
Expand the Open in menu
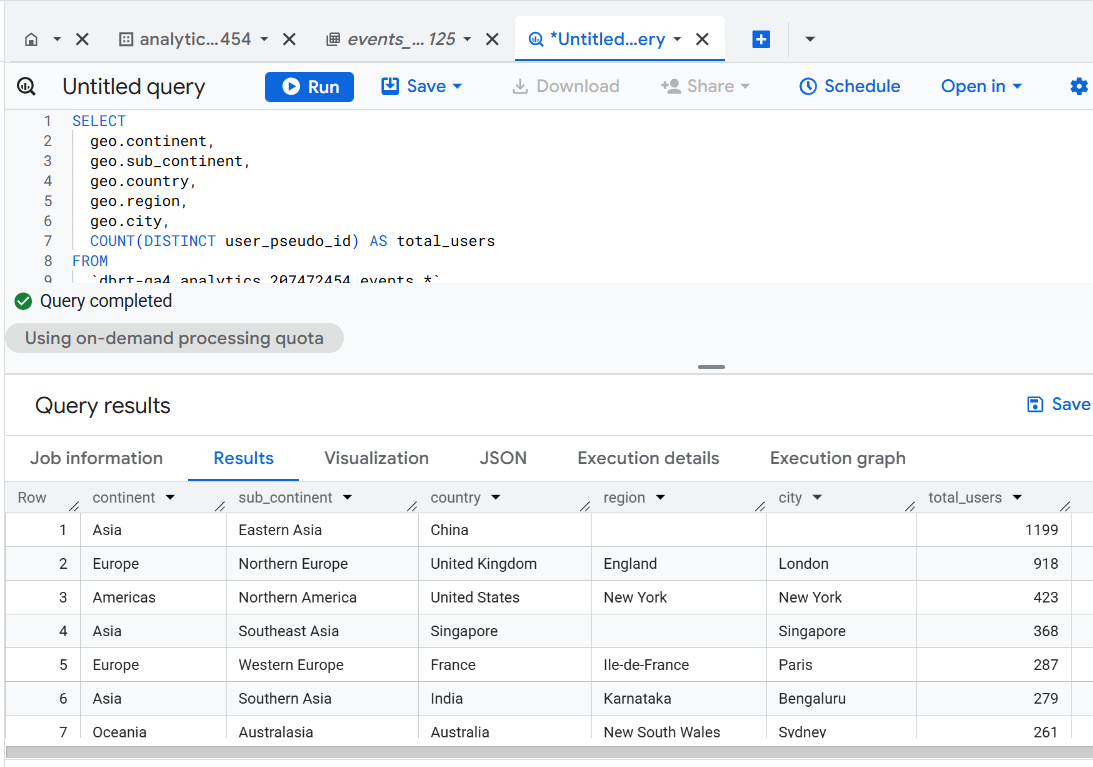click(981, 87)
